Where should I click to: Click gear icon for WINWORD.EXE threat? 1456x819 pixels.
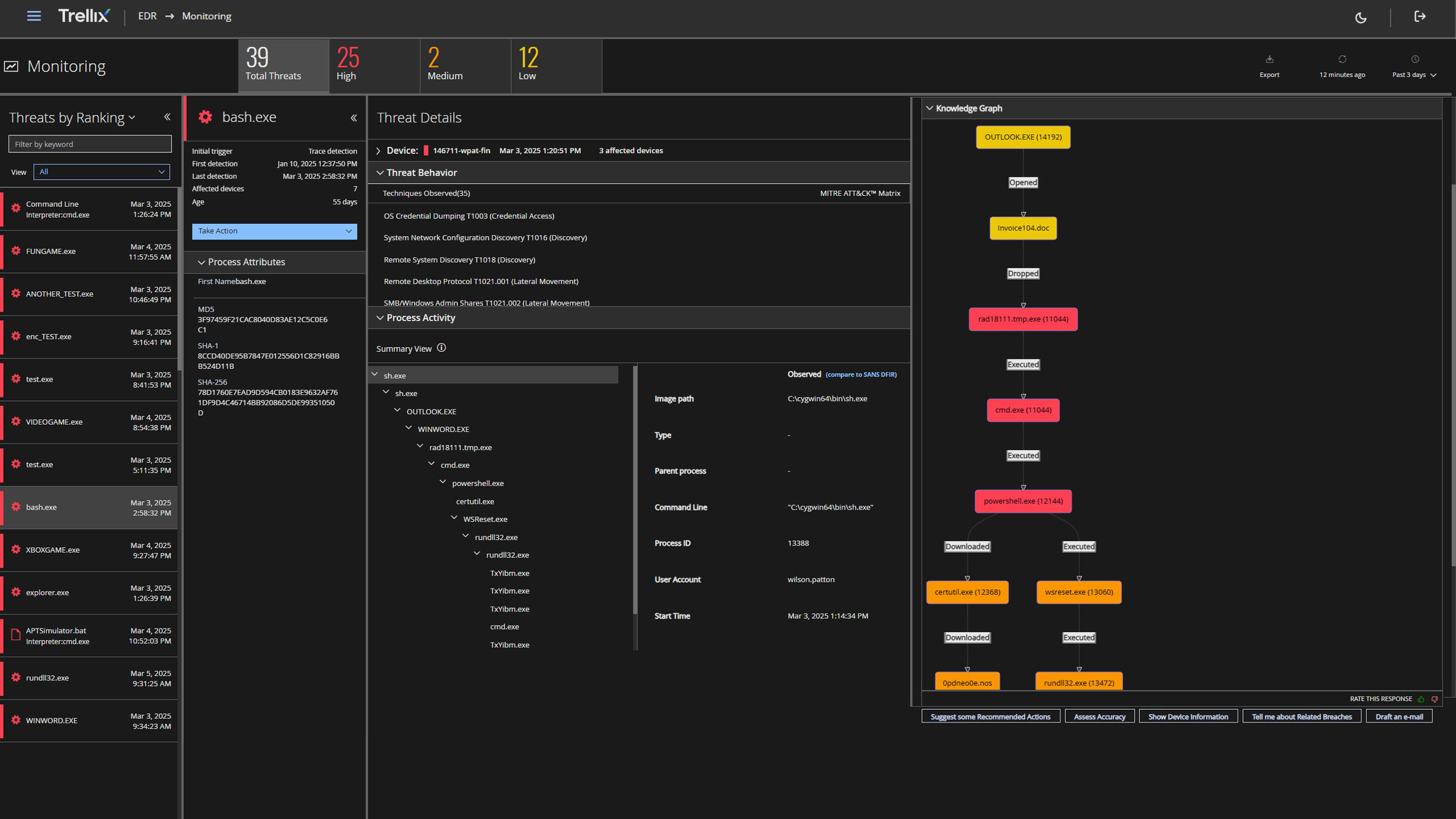tap(16, 720)
